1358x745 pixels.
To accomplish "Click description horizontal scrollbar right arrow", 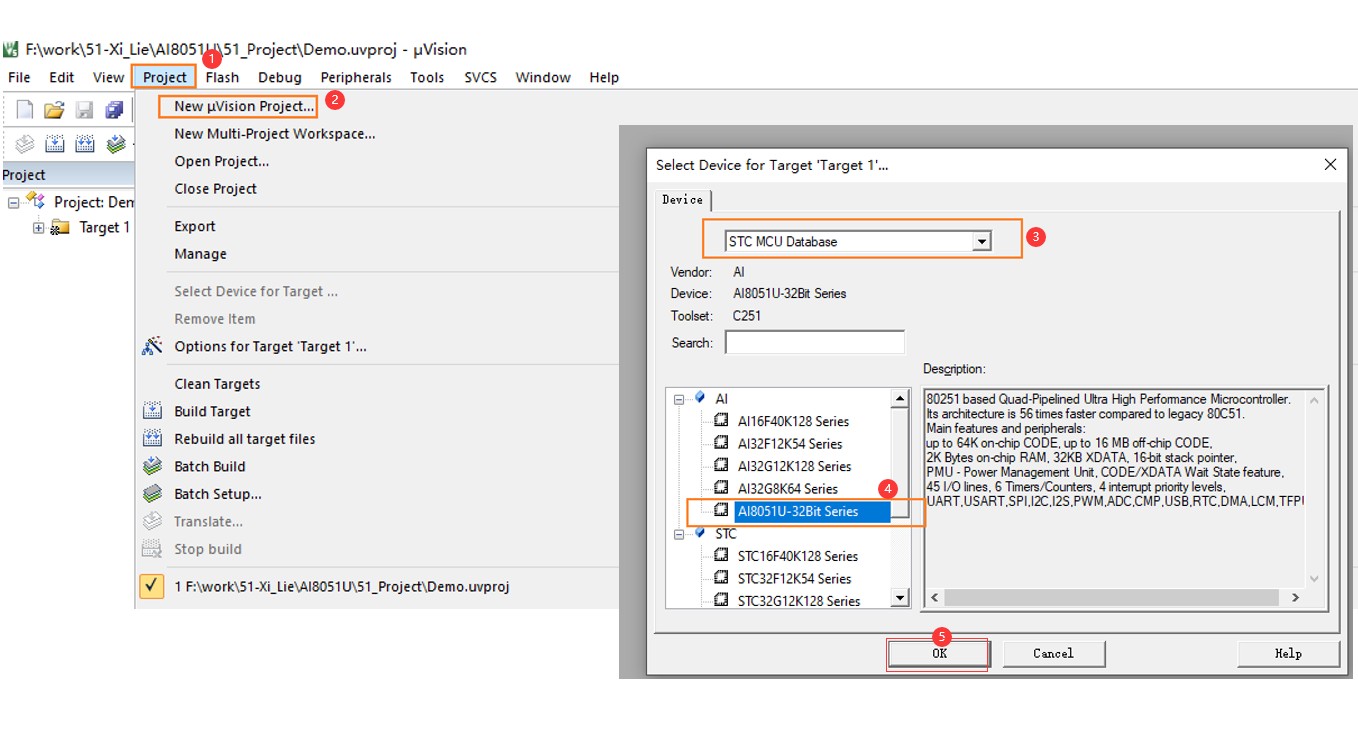I will pyautogui.click(x=1294, y=597).
